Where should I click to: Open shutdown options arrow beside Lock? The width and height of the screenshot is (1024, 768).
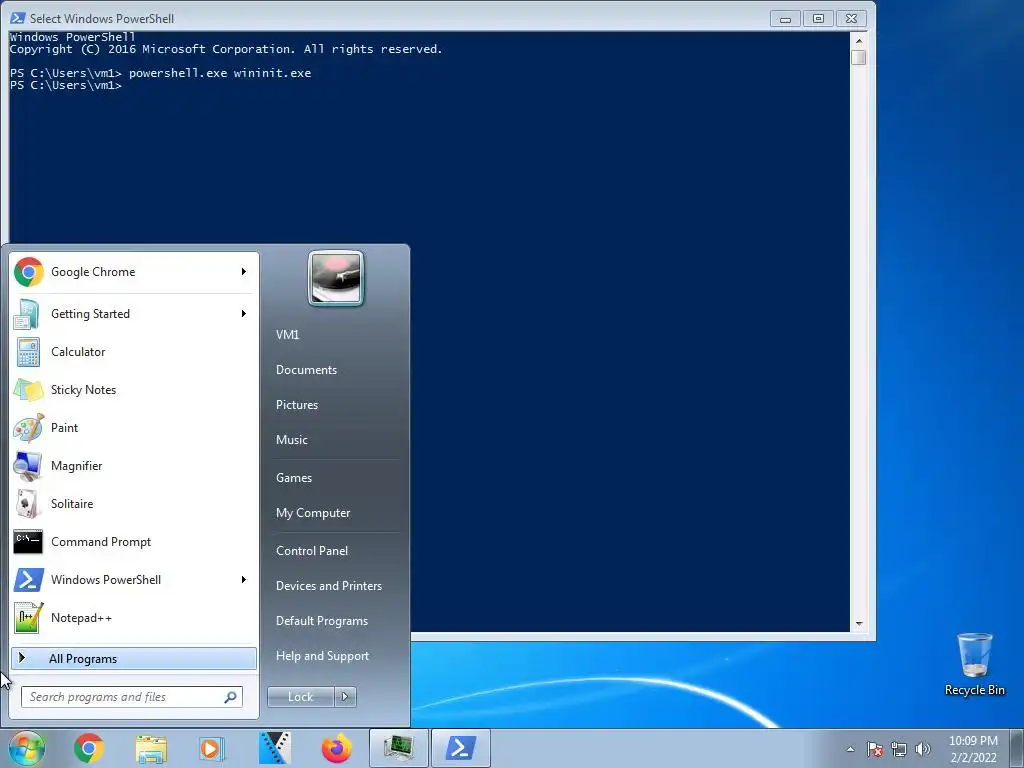click(x=345, y=697)
